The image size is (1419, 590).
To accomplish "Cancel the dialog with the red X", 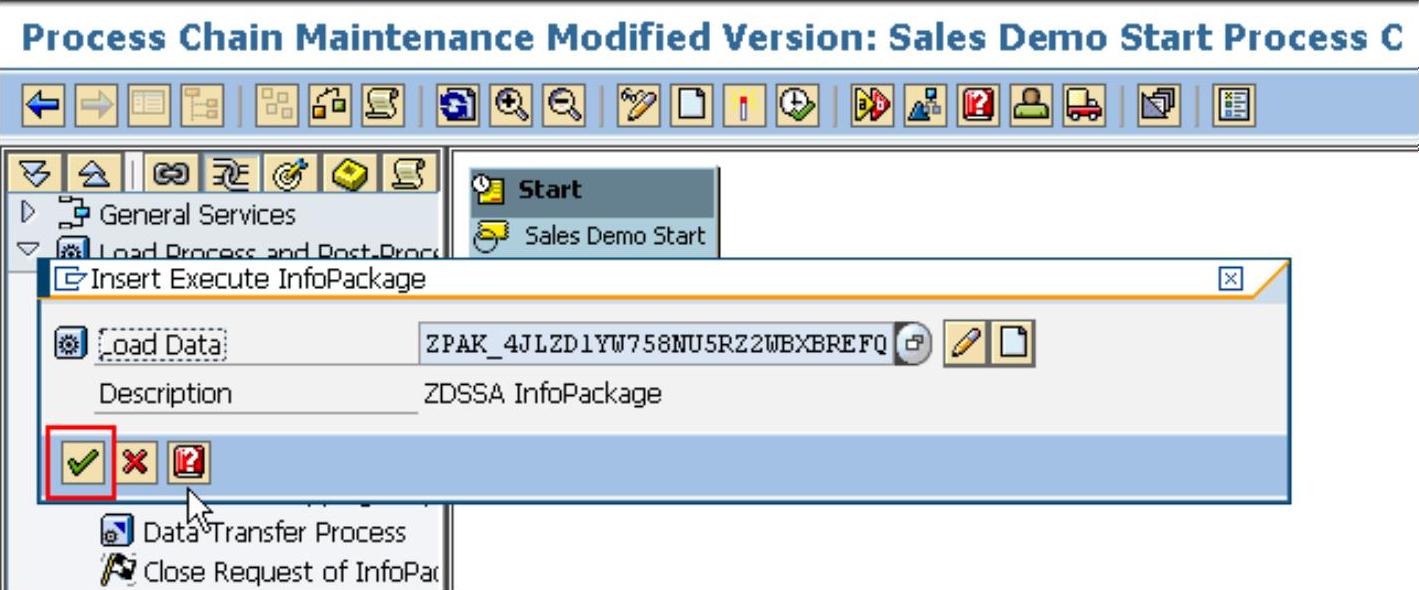I will (135, 462).
